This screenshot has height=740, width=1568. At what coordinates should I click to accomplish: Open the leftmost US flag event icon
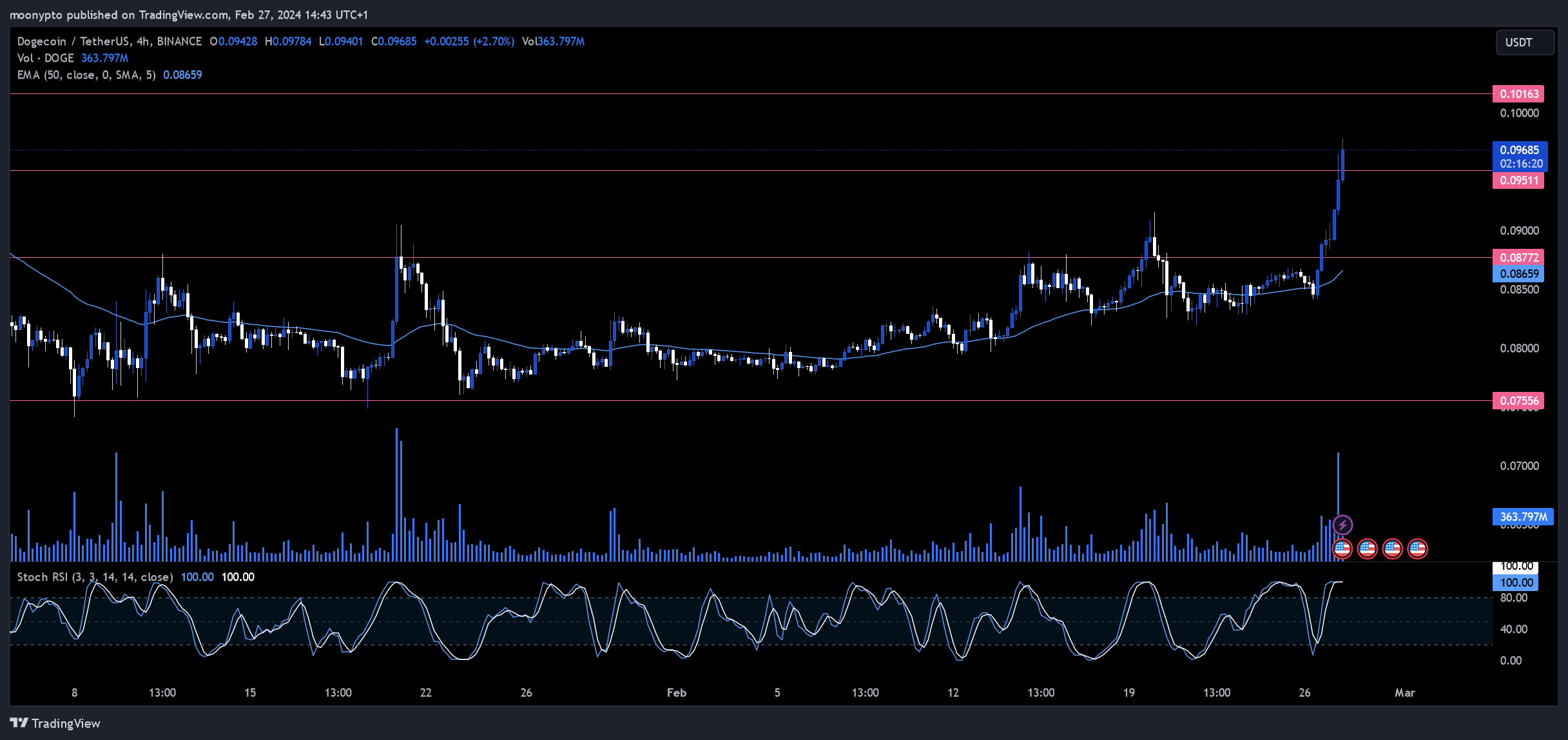1342,549
